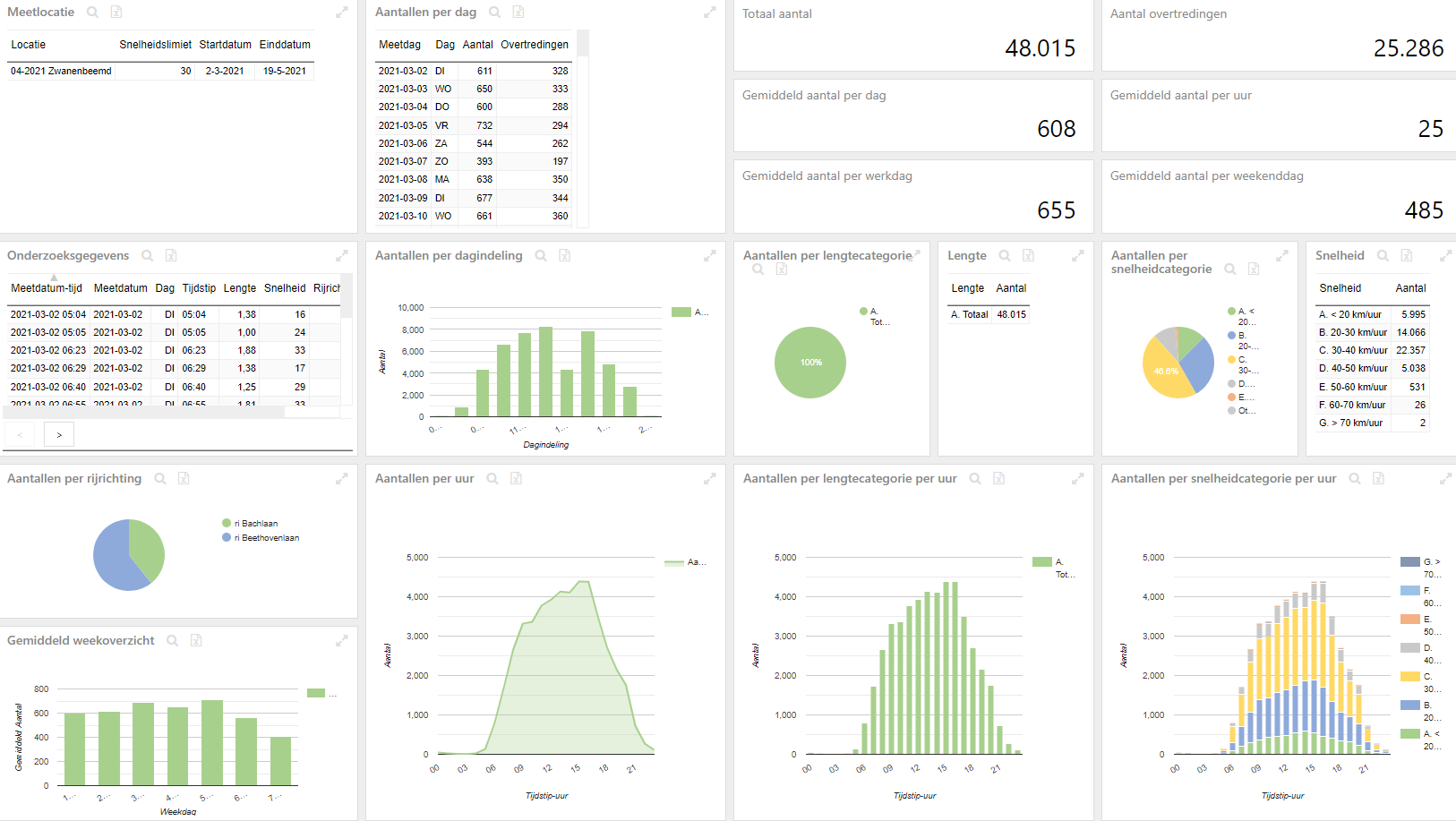Toggle yellow C. 30- legend in snelheidcategorie pie
This screenshot has height=821, width=1456.
click(1243, 364)
